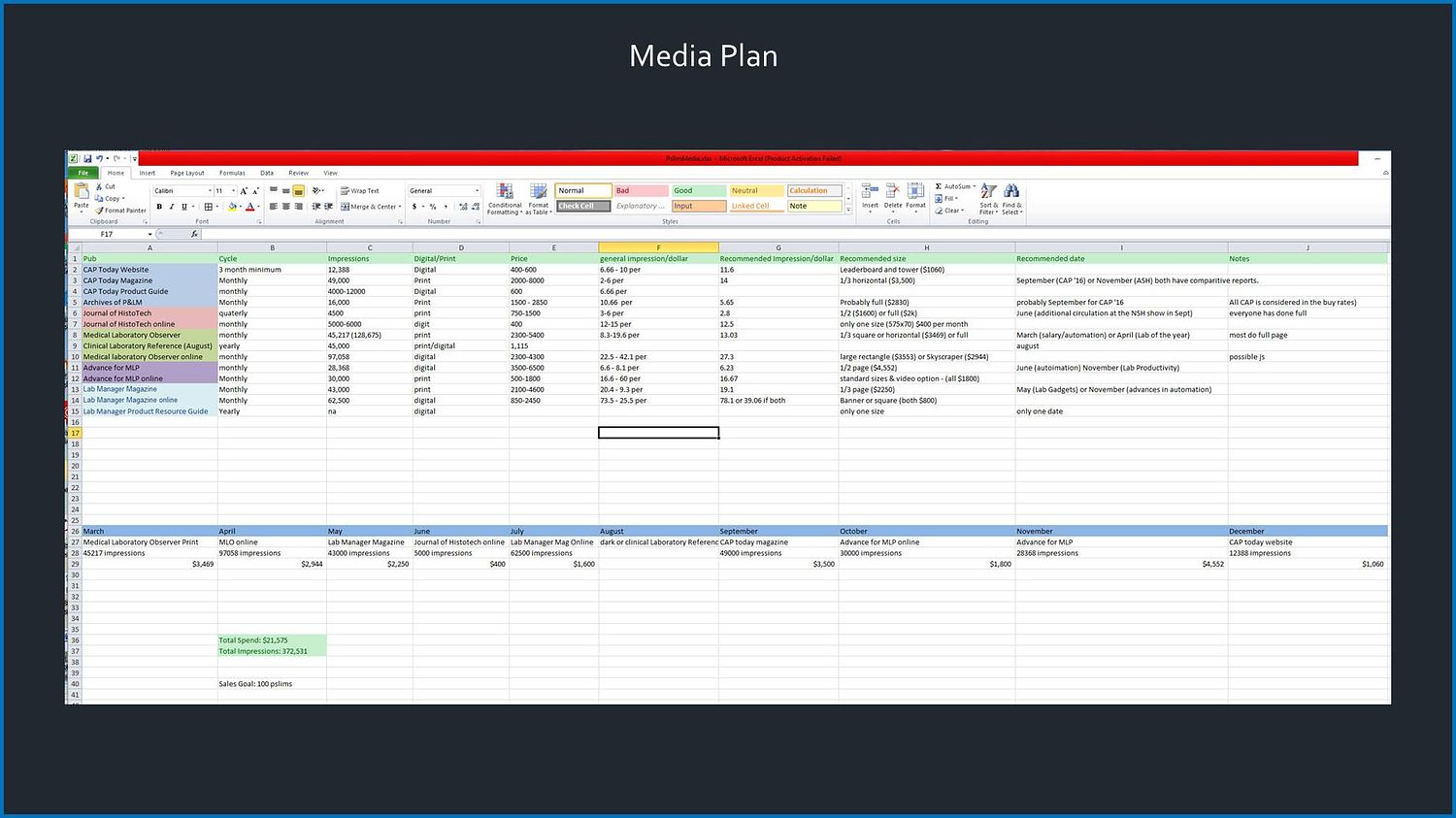Viewport: 1456px width, 818px height.
Task: Toggle Middle Align button
Action: click(x=285, y=190)
